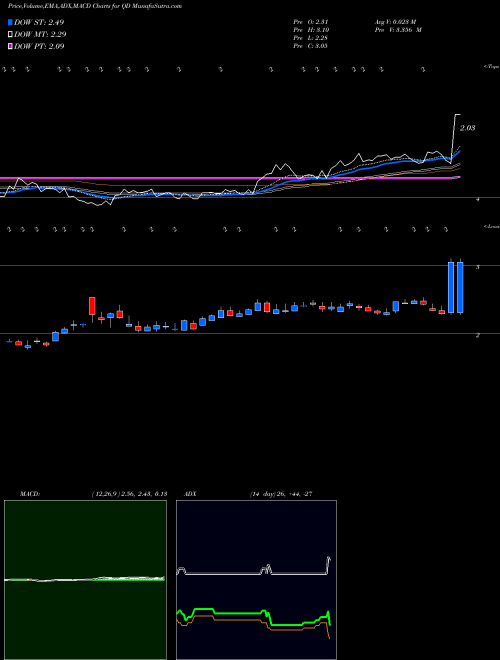Click the 'Pre V: 3.356 M' volume text

coord(398,30)
